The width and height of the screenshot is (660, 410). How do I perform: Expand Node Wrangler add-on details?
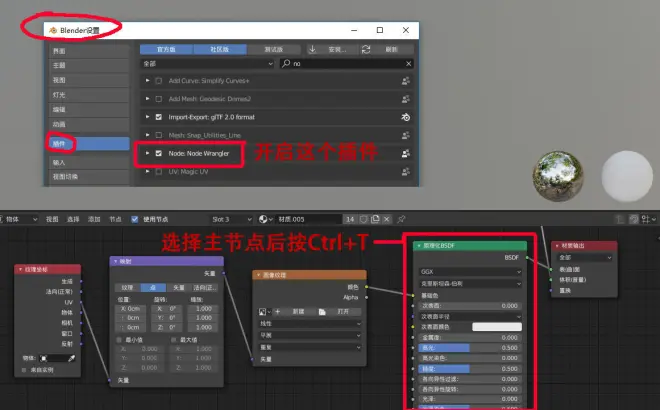147,153
